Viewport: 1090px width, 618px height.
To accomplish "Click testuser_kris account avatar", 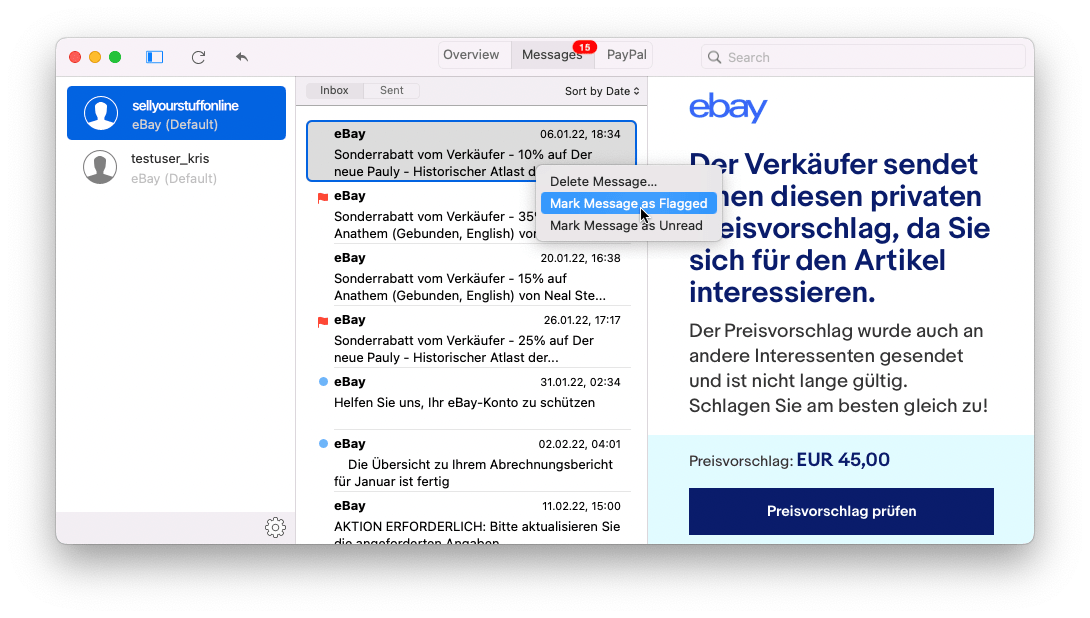I will pos(100,167).
